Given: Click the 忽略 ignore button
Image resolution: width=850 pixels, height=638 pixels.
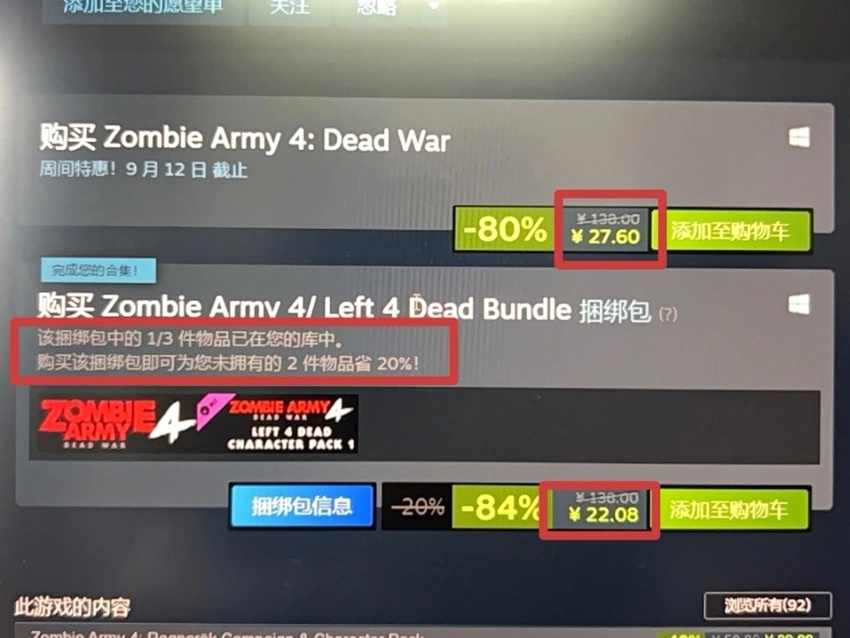Looking at the screenshot, I should (376, 8).
